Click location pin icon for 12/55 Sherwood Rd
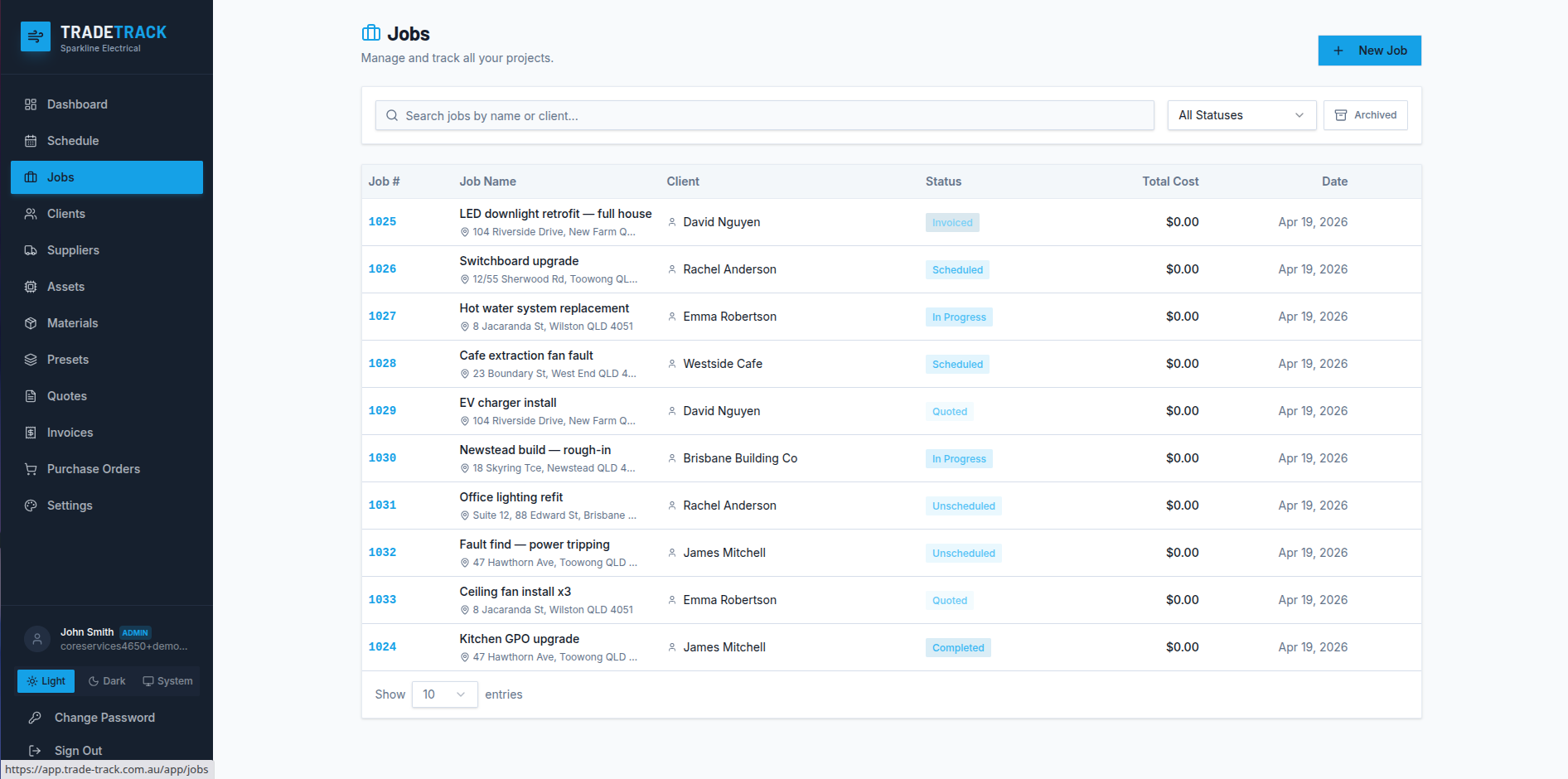 point(465,279)
